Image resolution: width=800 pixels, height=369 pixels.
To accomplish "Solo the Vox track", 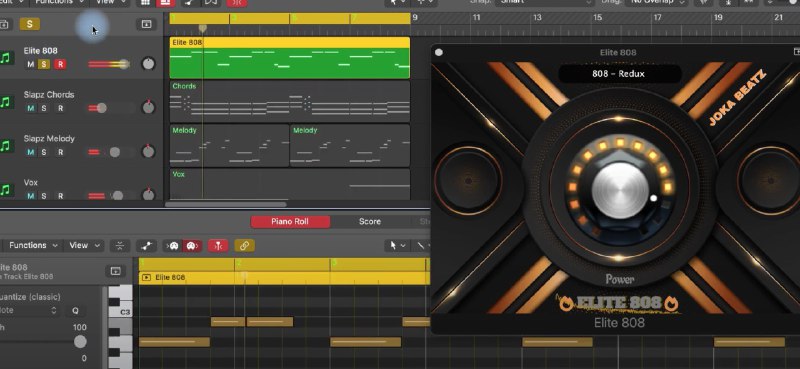I will pos(44,196).
